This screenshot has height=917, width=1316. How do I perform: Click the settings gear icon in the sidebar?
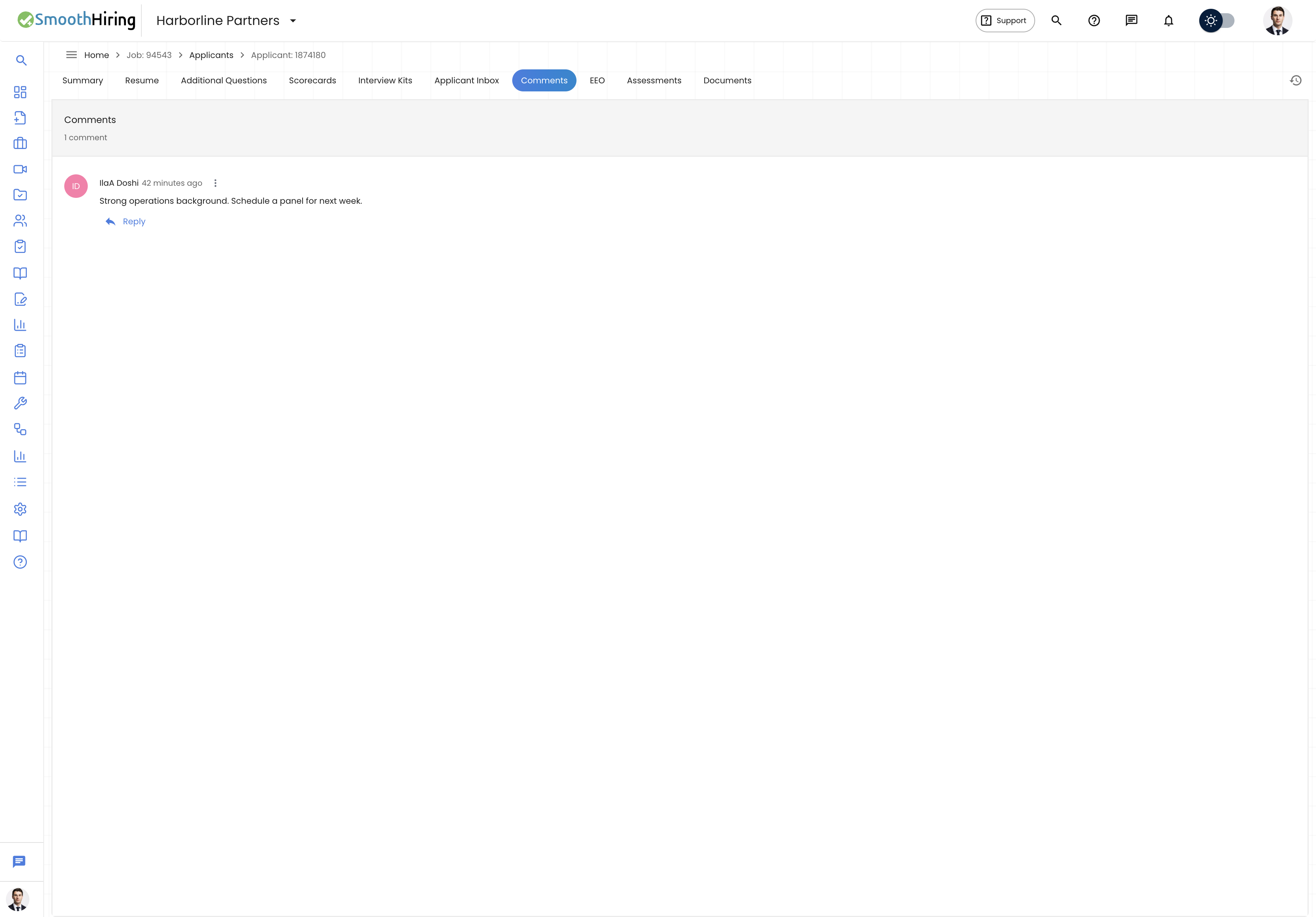tap(20, 509)
